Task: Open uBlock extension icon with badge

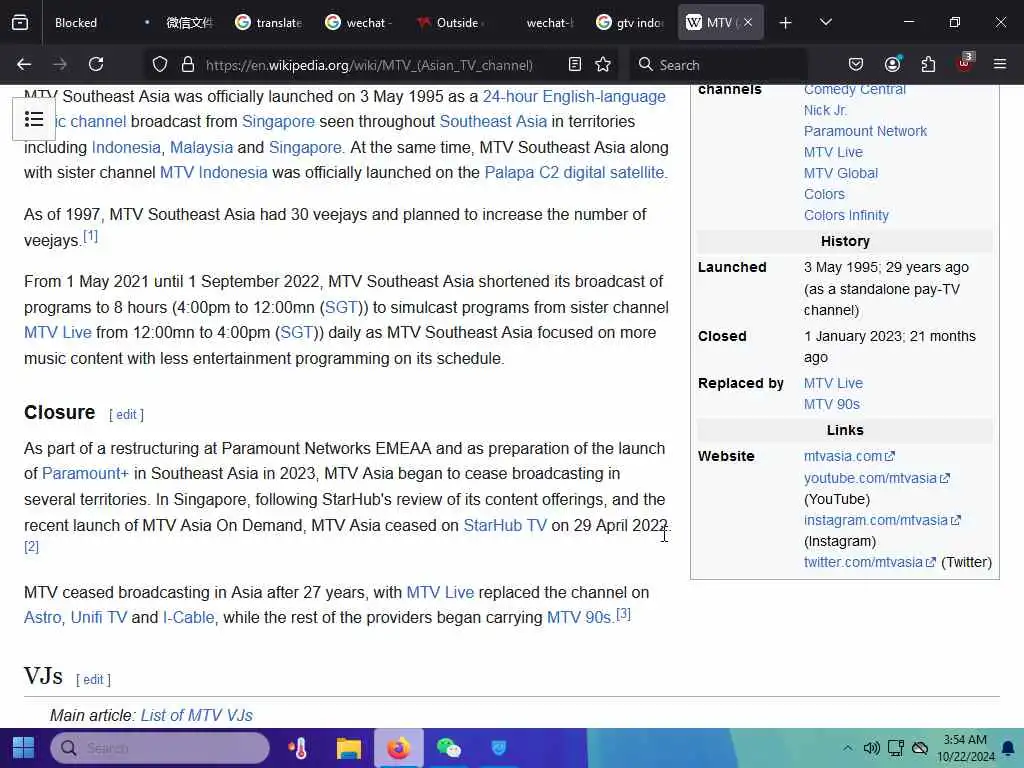Action: click(x=965, y=63)
